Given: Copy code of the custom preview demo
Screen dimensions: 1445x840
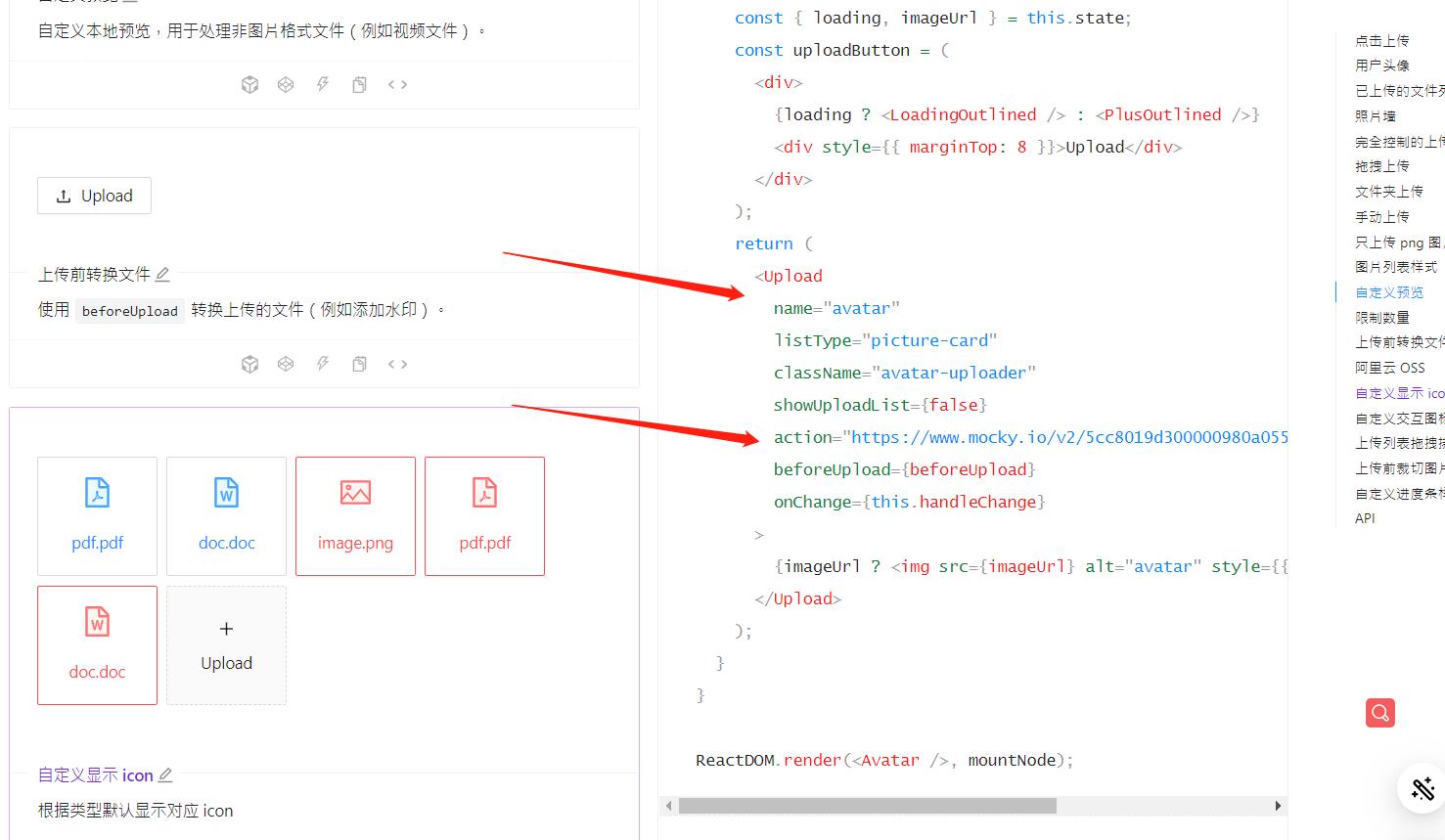Looking at the screenshot, I should pyautogui.click(x=360, y=85).
